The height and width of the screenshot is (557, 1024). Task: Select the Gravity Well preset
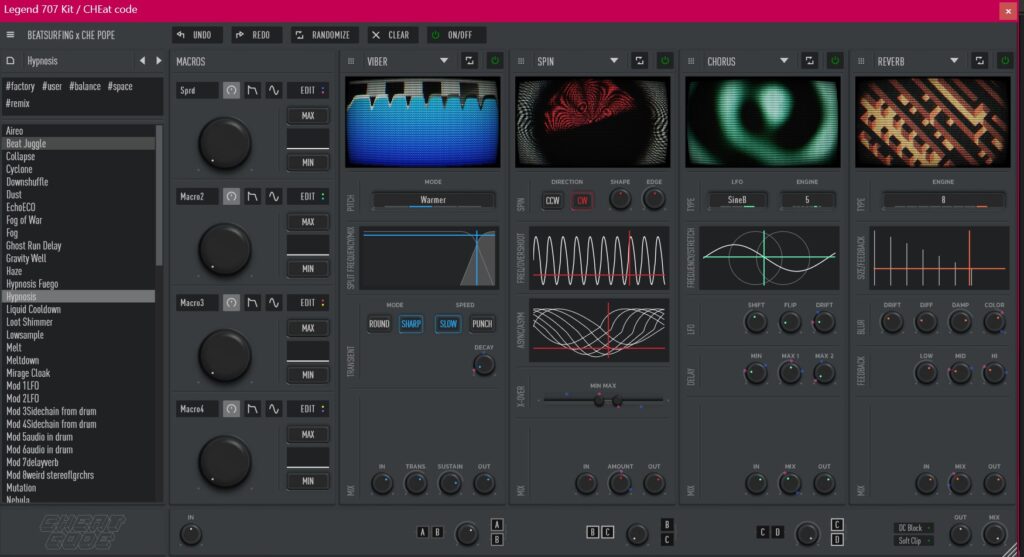pyautogui.click(x=26, y=258)
